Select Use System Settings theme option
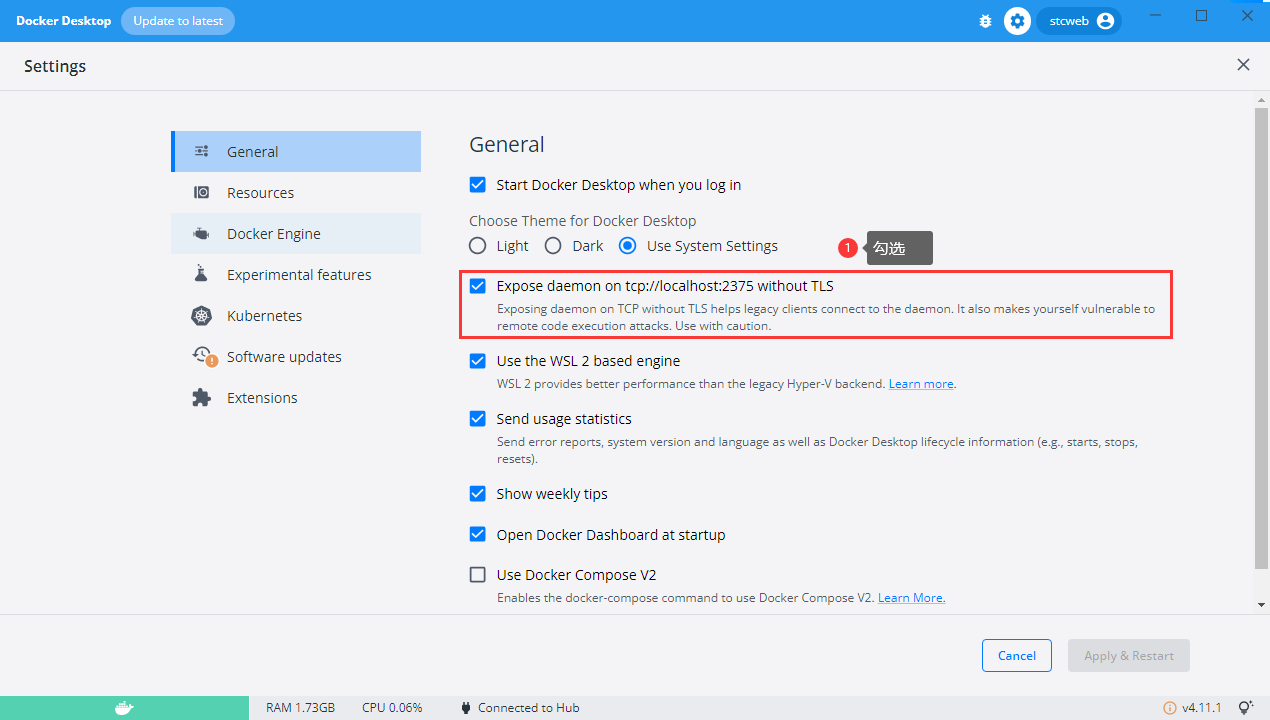Viewport: 1270px width, 720px height. tap(627, 246)
